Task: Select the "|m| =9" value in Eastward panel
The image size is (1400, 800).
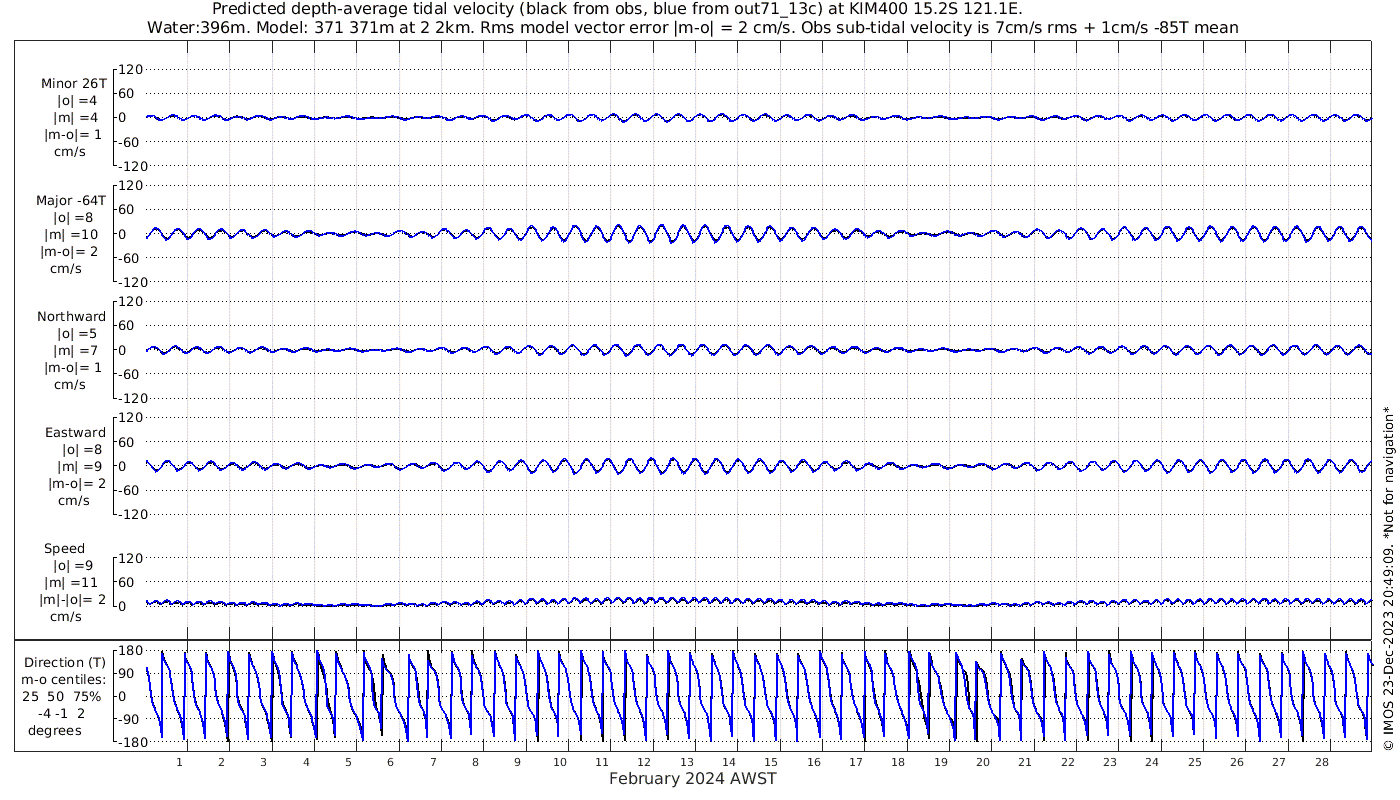Action: pyautogui.click(x=79, y=467)
